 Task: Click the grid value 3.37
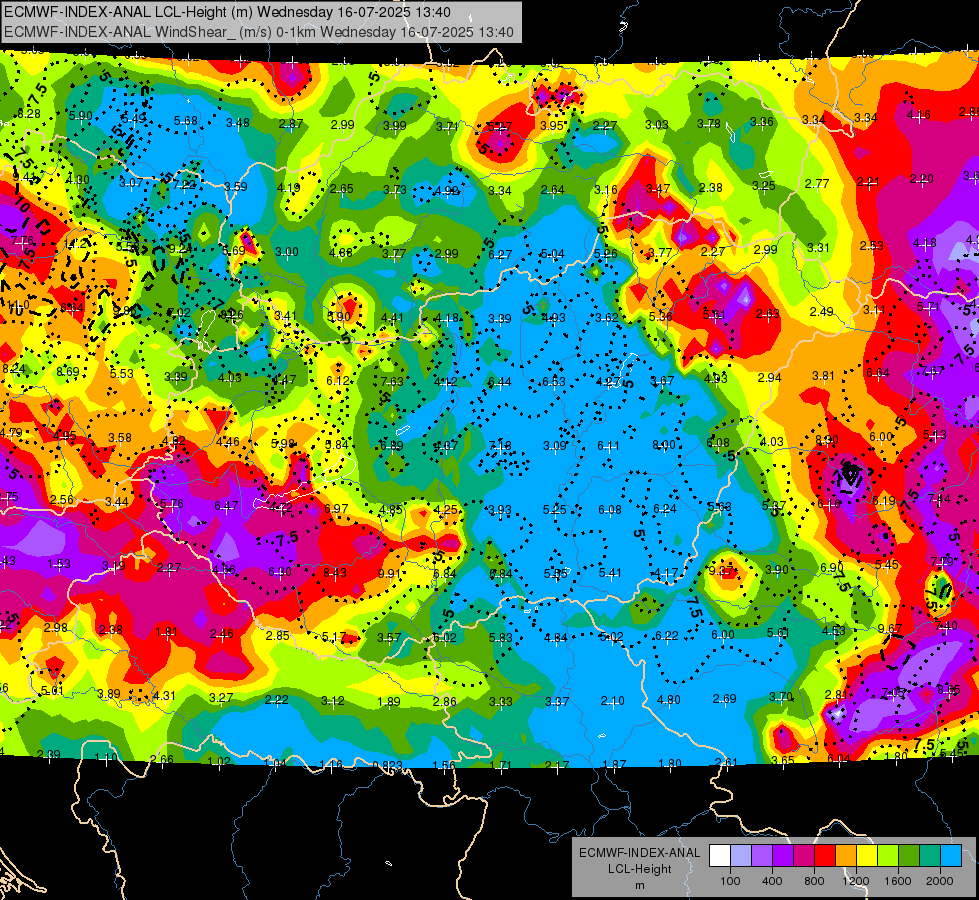557,701
